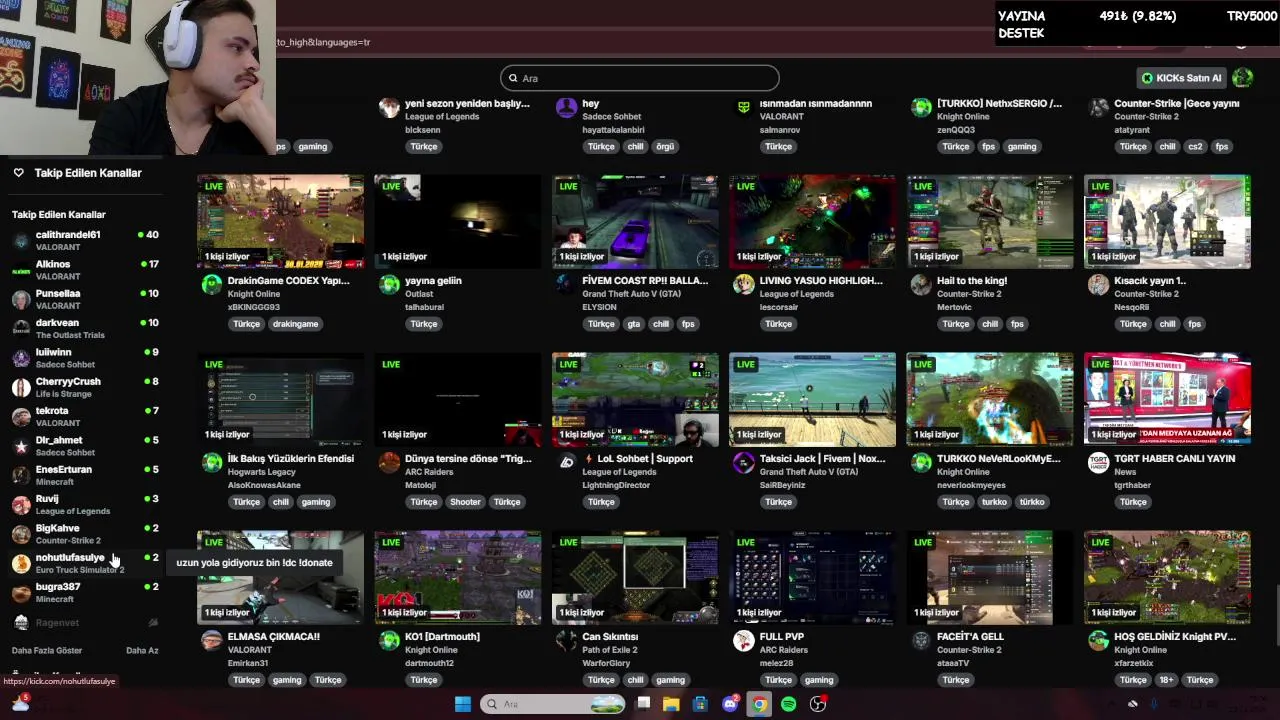1280x720 pixels.
Task: Open the BigKahve Counter-Strike 2 row
Action: tap(85, 533)
